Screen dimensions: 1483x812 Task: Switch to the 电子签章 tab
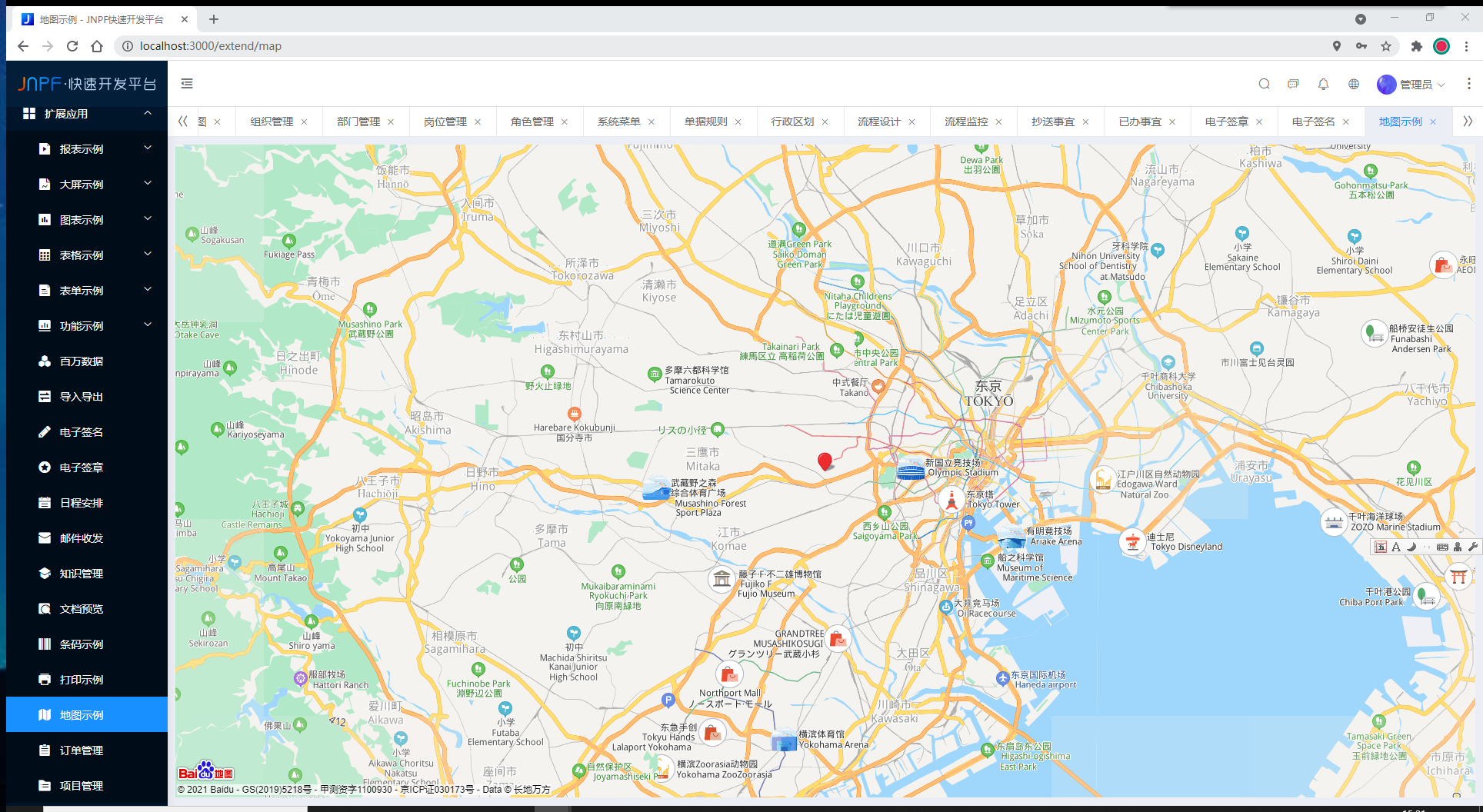coord(1226,121)
